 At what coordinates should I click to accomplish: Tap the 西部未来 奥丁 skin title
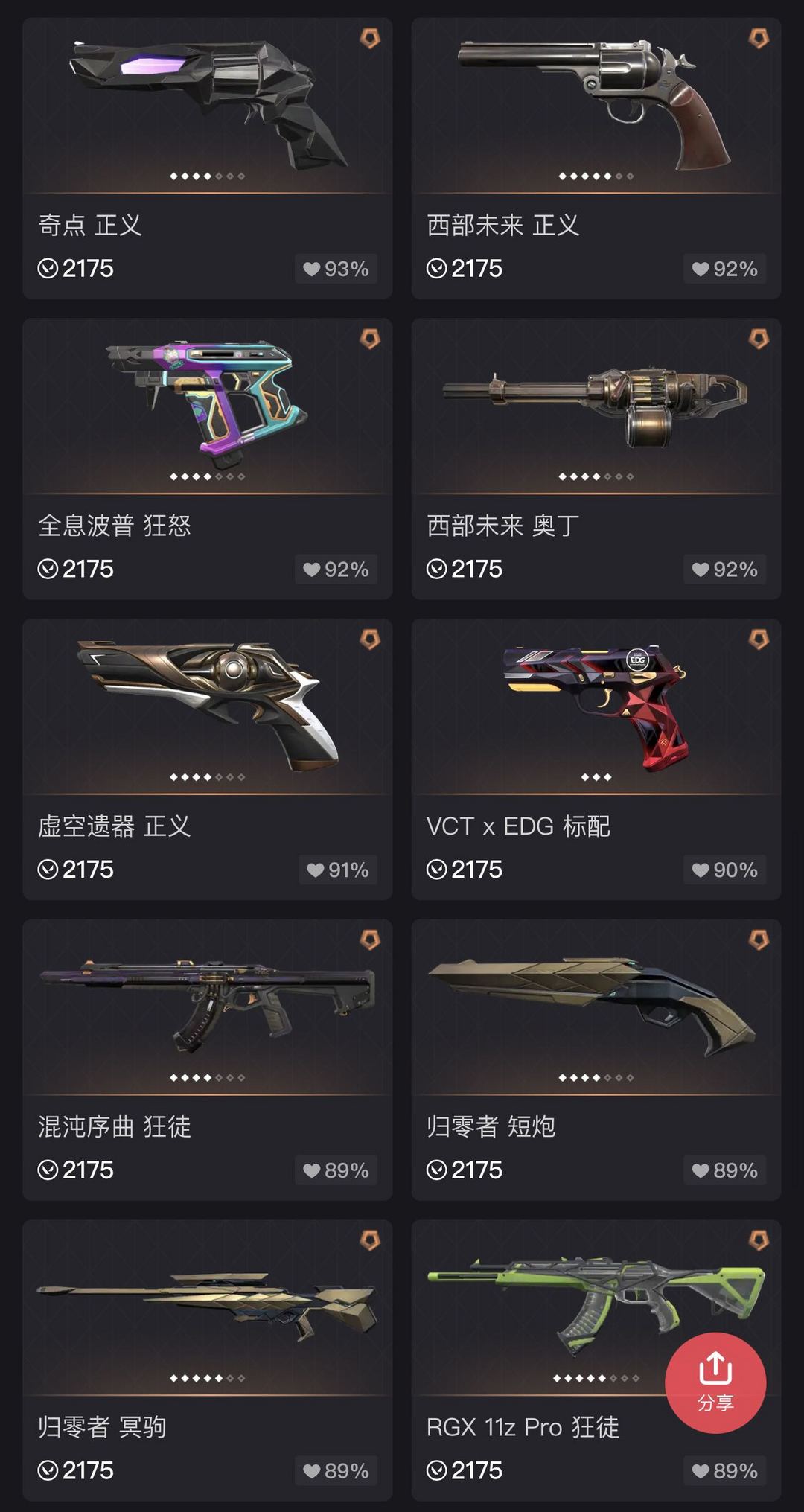click(503, 526)
